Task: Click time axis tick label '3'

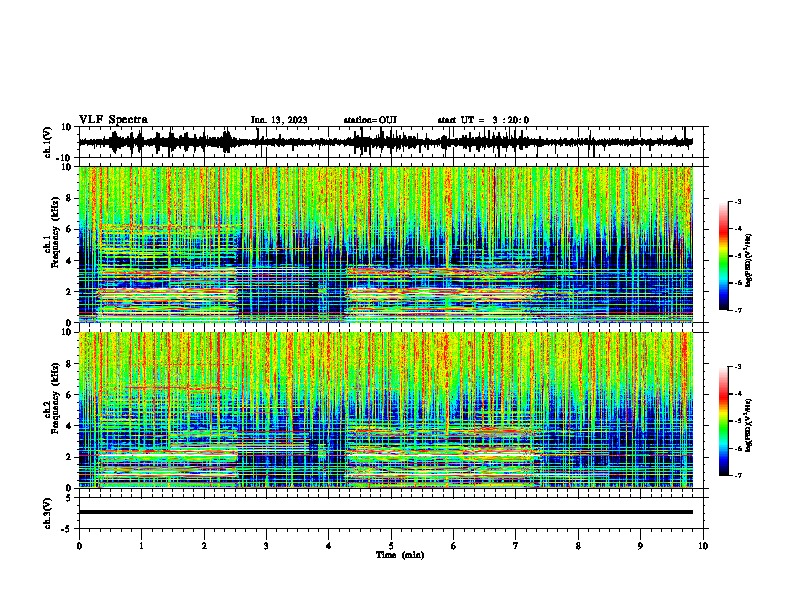Action: (266, 546)
